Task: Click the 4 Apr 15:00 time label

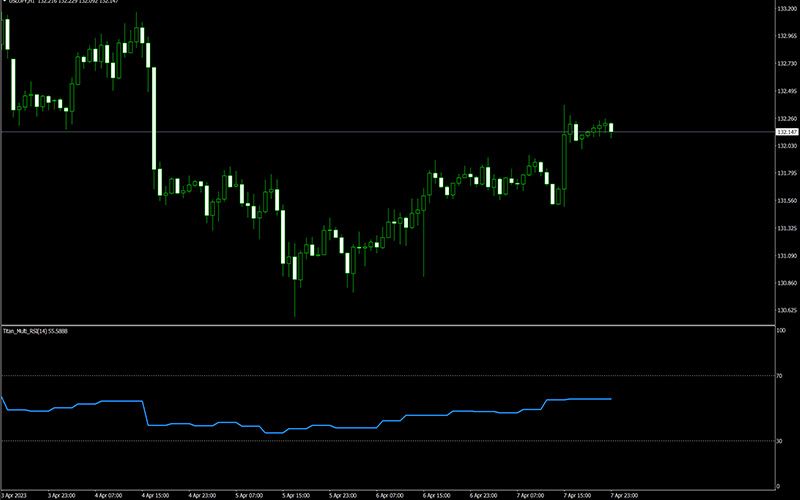Action: pos(156,495)
